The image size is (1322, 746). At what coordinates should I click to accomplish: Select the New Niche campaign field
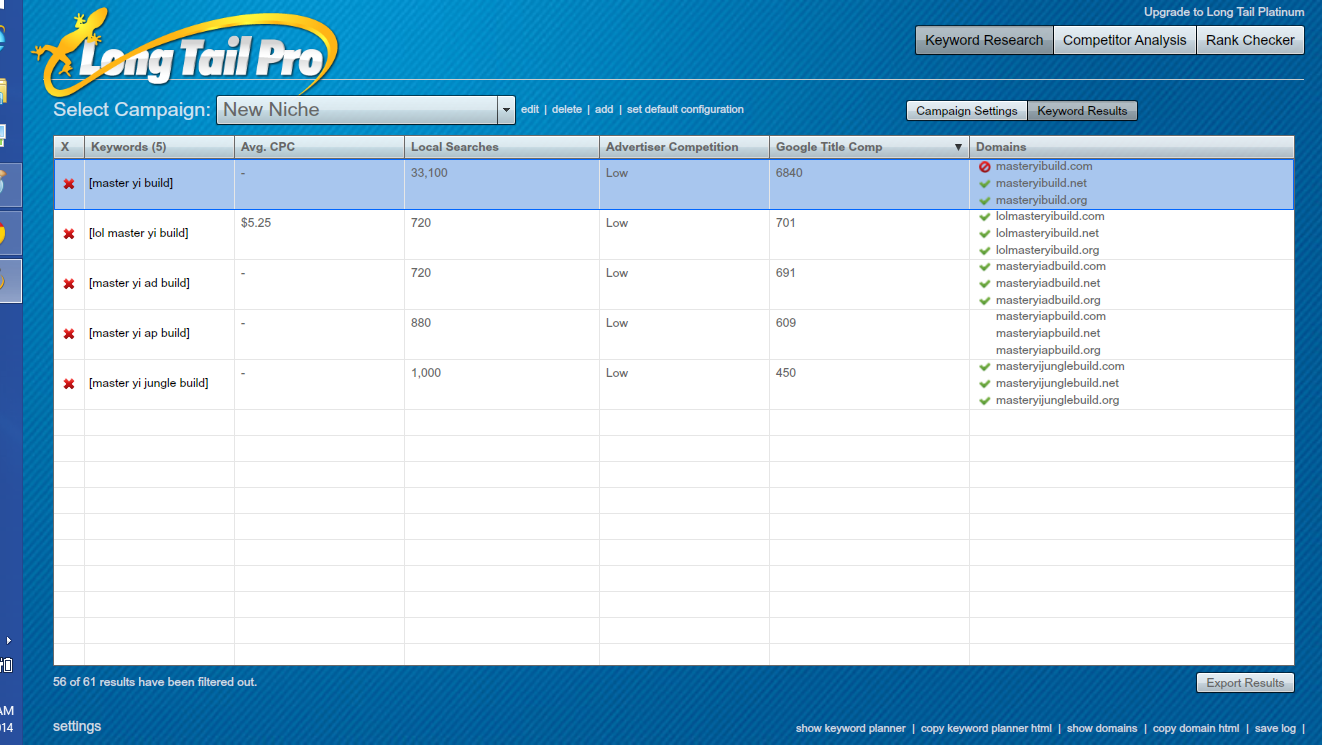357,110
